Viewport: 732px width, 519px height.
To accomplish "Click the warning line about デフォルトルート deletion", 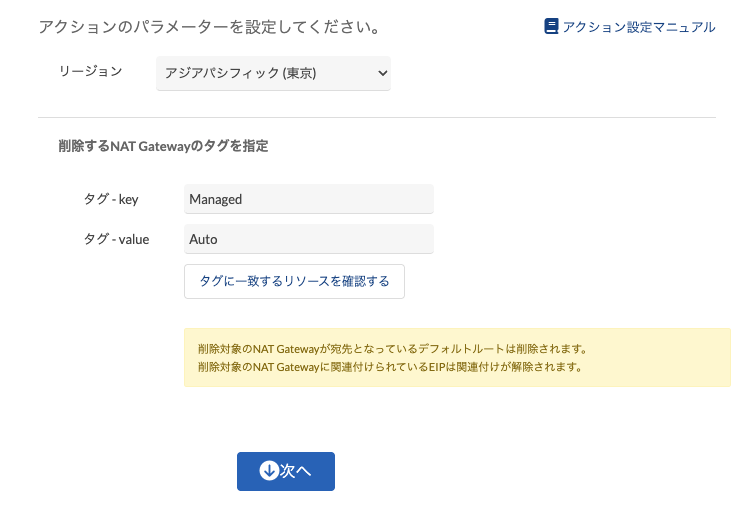I will point(393,349).
